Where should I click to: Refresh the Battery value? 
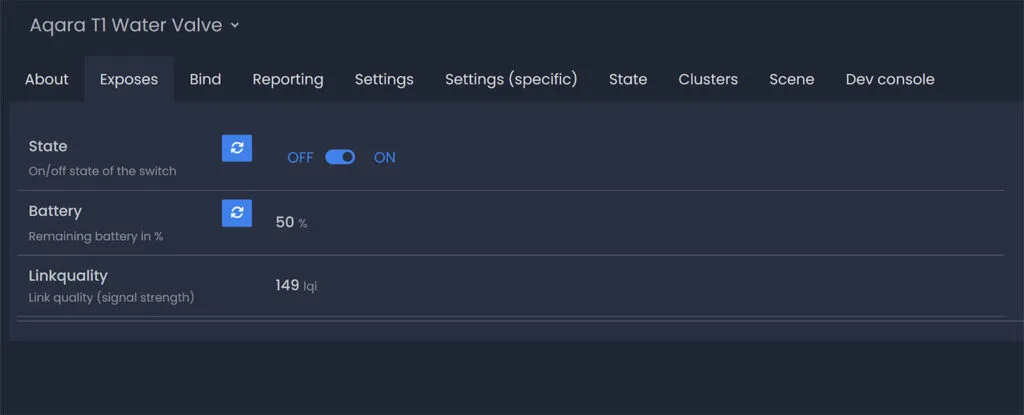pos(236,213)
